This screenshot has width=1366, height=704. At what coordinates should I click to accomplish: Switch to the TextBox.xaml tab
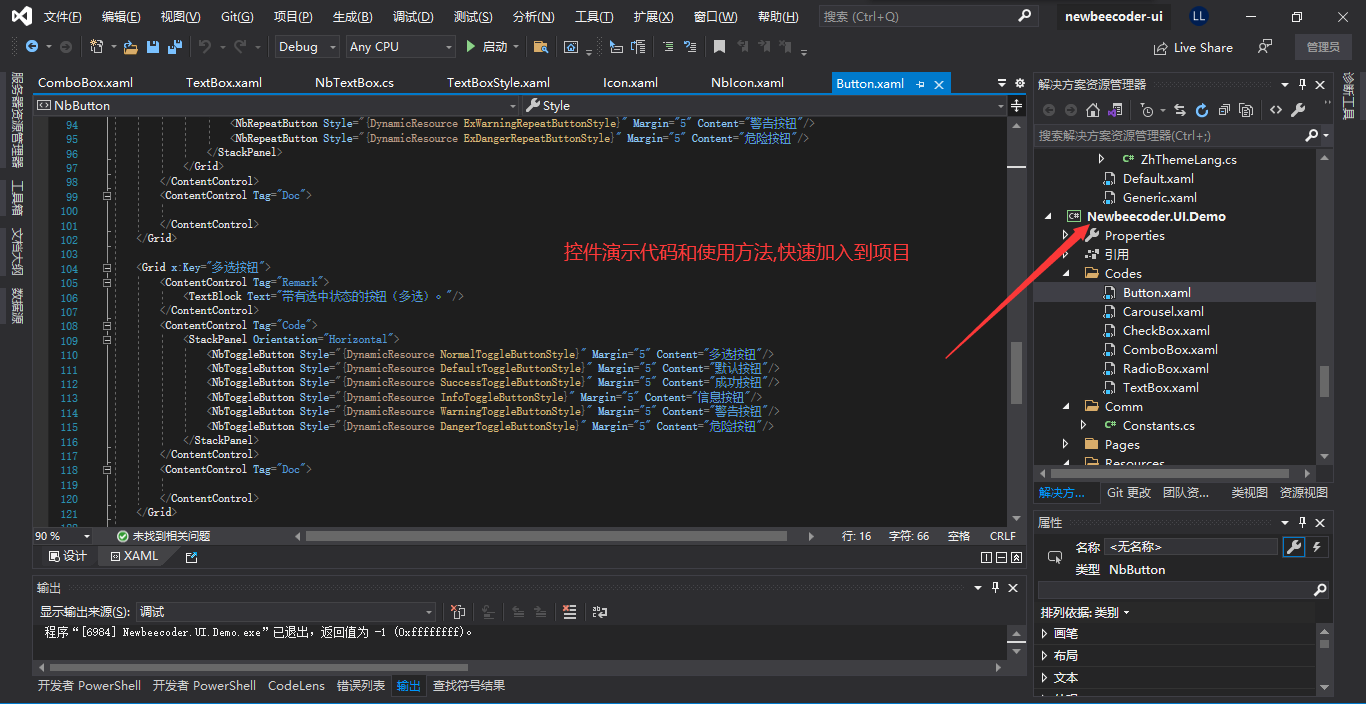click(x=224, y=83)
